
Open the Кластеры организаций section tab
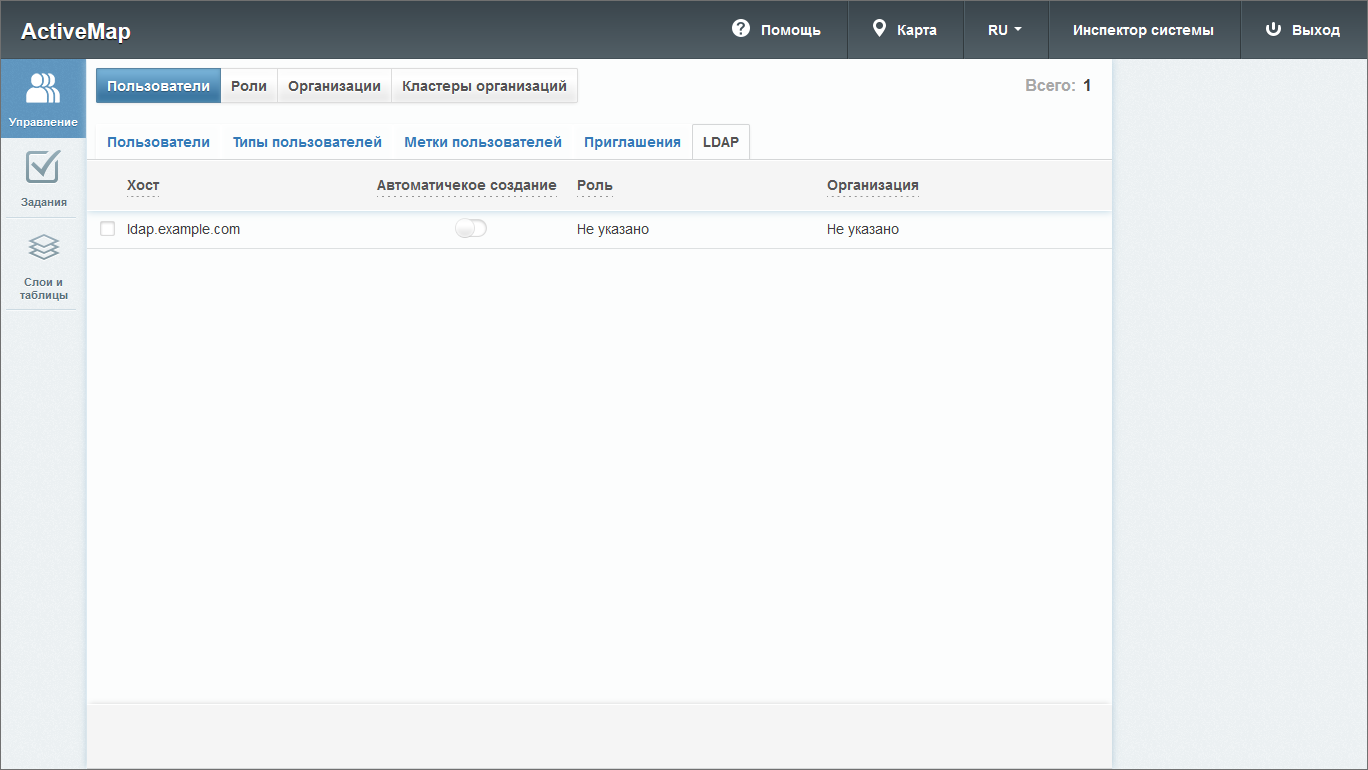click(x=484, y=86)
